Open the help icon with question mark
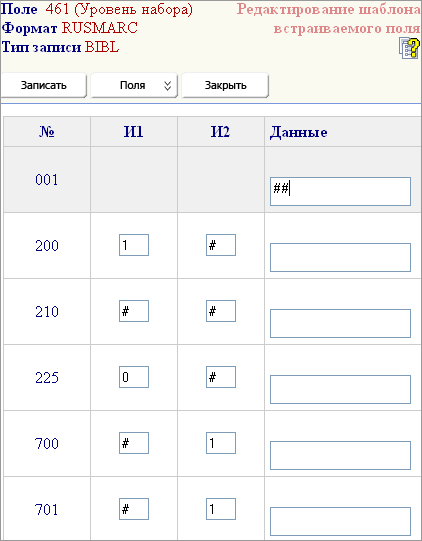This screenshot has height=541, width=422. click(410, 49)
